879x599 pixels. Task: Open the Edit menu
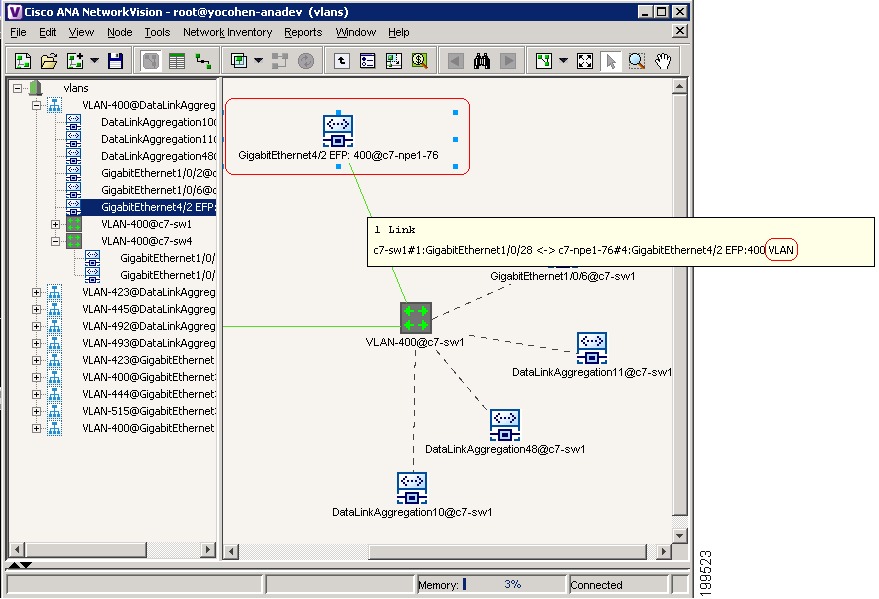point(48,32)
